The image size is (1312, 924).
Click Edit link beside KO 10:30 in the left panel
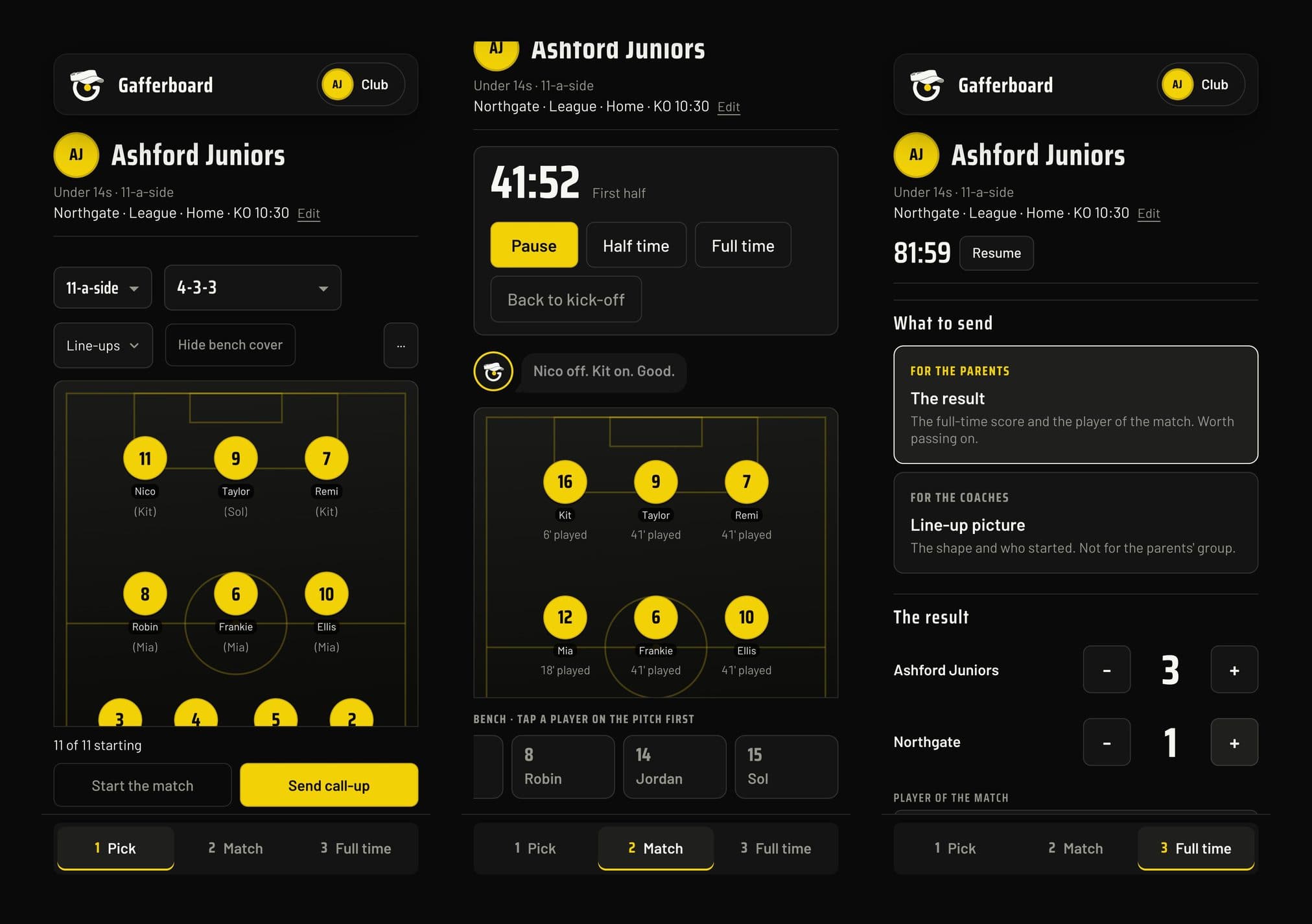309,213
